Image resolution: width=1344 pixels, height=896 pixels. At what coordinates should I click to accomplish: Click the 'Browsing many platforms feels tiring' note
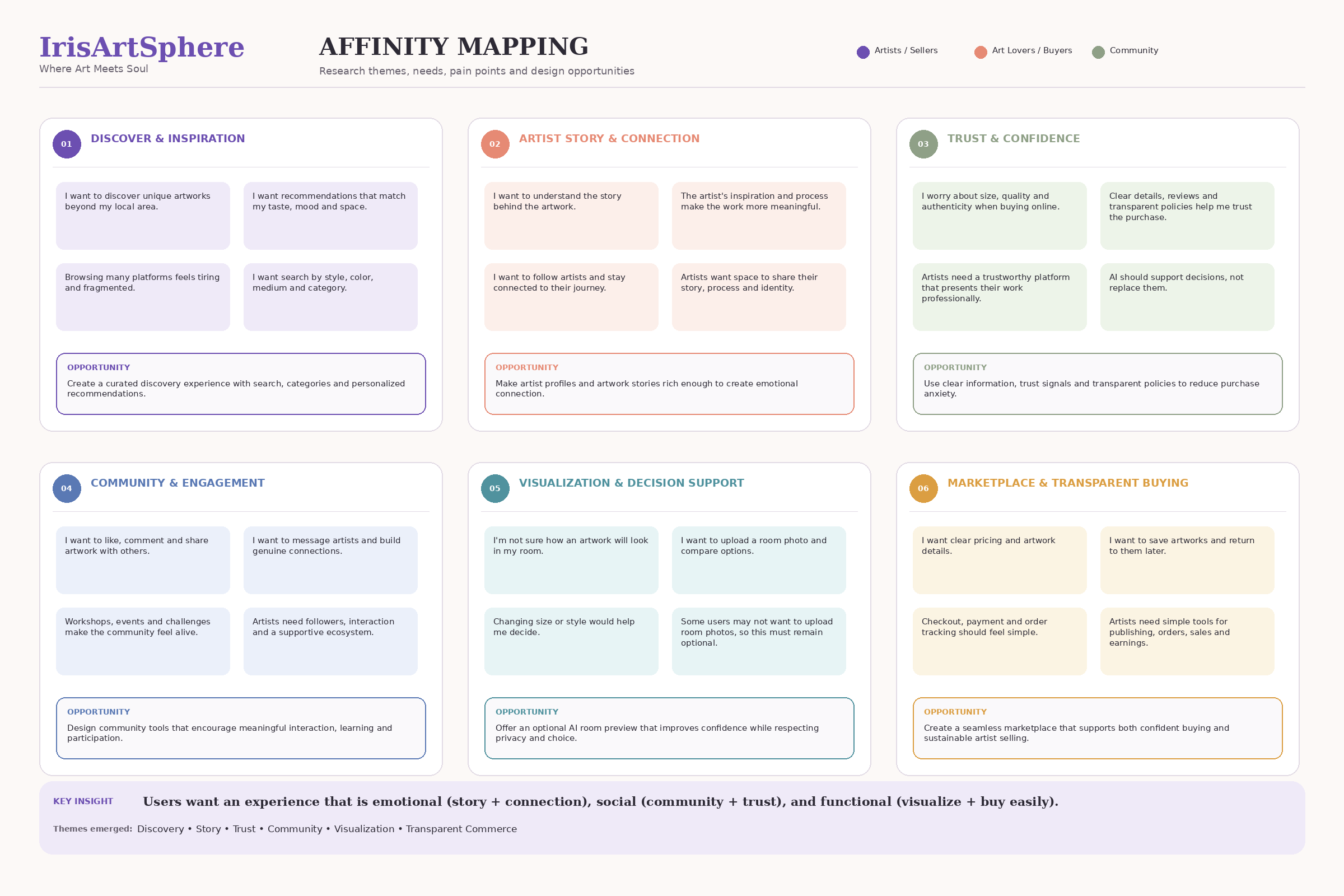143,297
